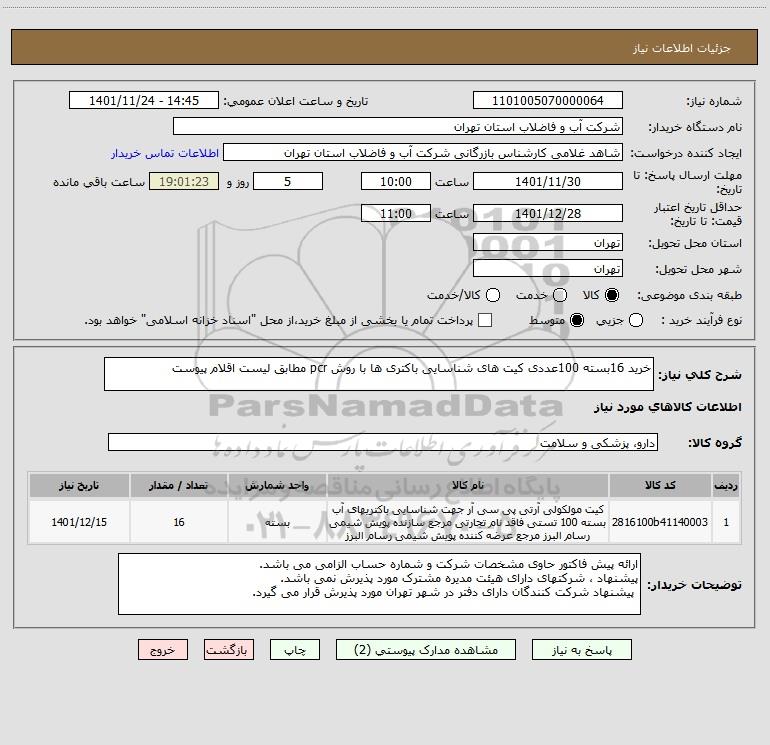The width and height of the screenshot is (770, 745).
Task: Select the خدمت radio button
Action: click(560, 295)
